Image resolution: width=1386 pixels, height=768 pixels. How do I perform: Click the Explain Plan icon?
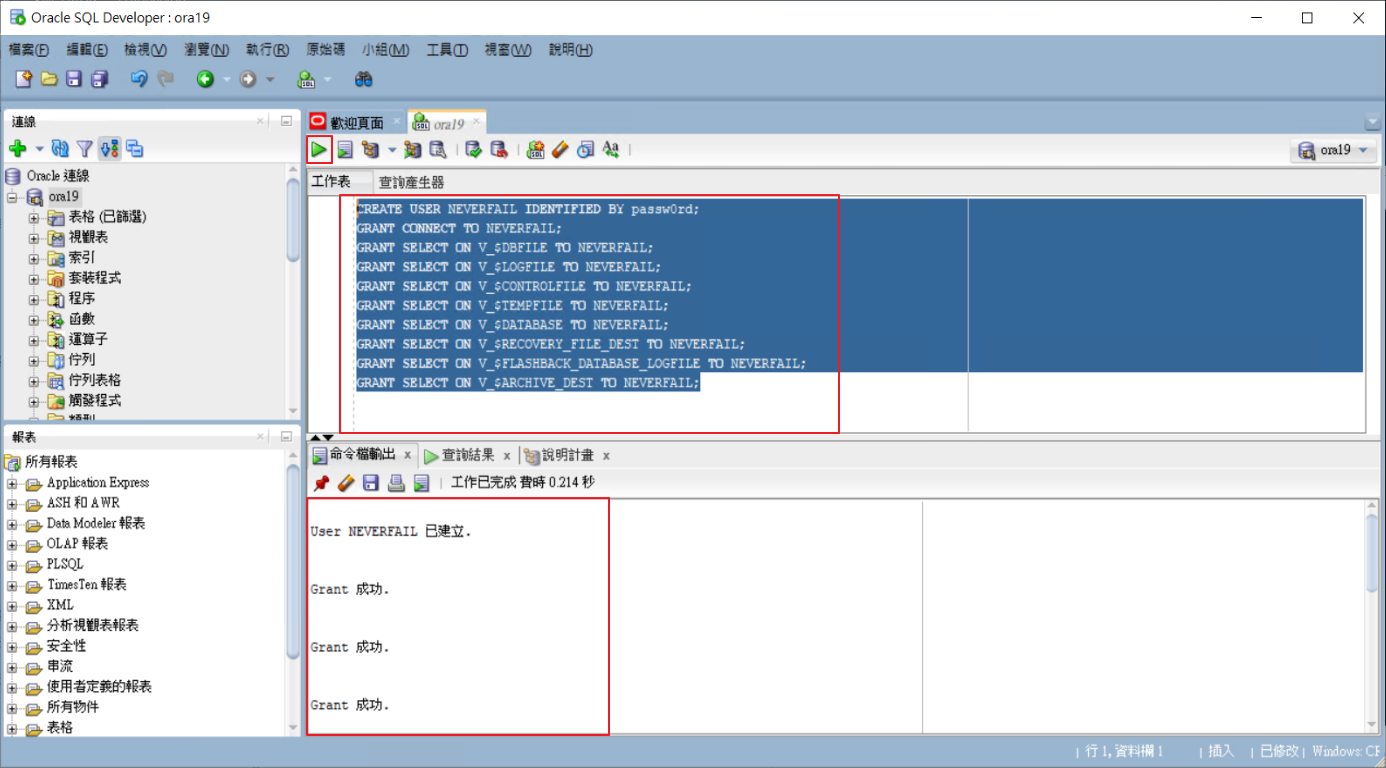(x=371, y=150)
